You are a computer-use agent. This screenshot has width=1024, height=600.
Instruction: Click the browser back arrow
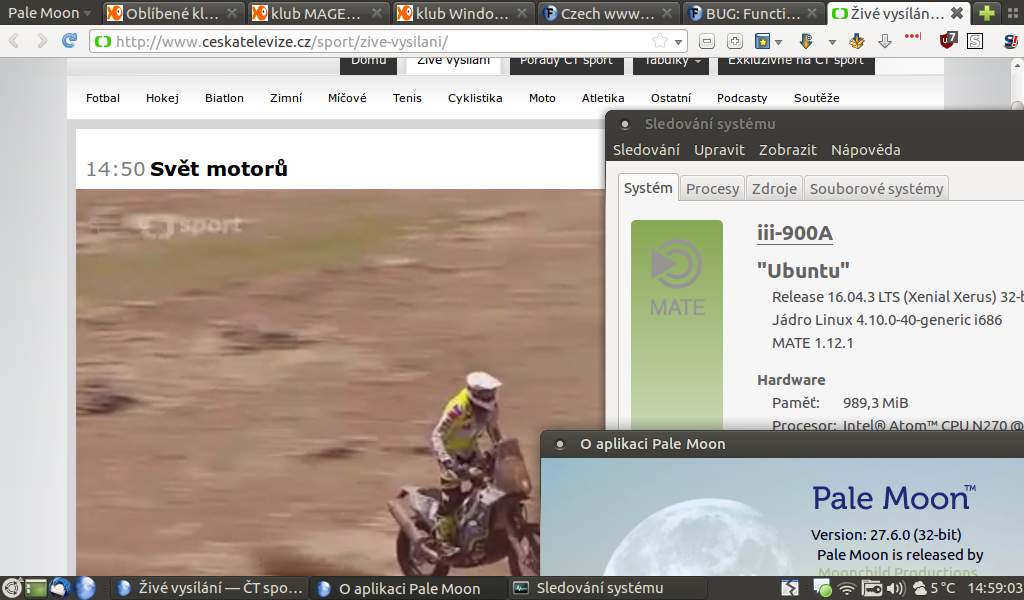pyautogui.click(x=14, y=41)
